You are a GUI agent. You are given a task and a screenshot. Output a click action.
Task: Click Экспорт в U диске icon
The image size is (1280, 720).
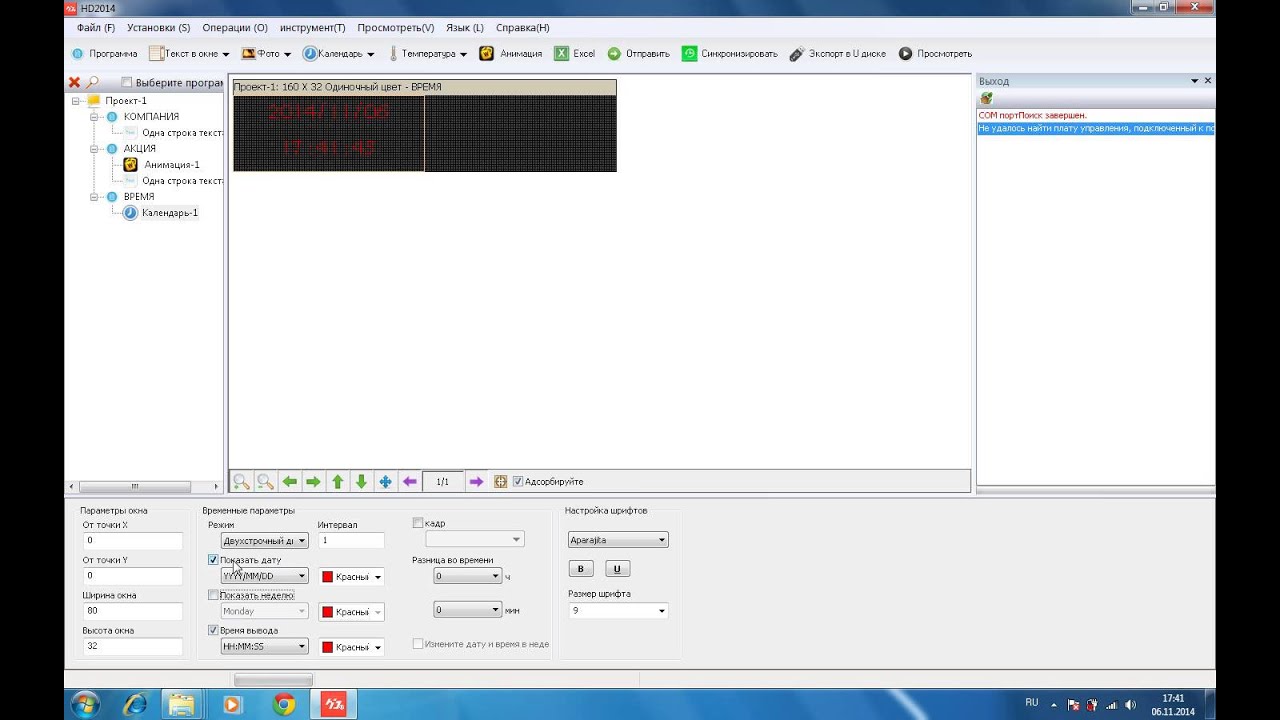(x=797, y=54)
